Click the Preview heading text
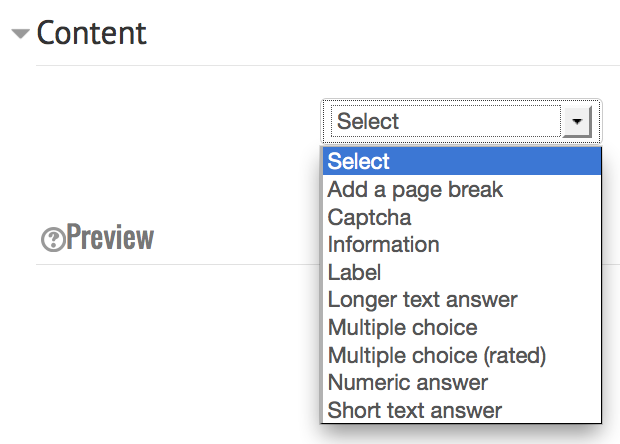This screenshot has height=444, width=620. pyautogui.click(x=110, y=237)
